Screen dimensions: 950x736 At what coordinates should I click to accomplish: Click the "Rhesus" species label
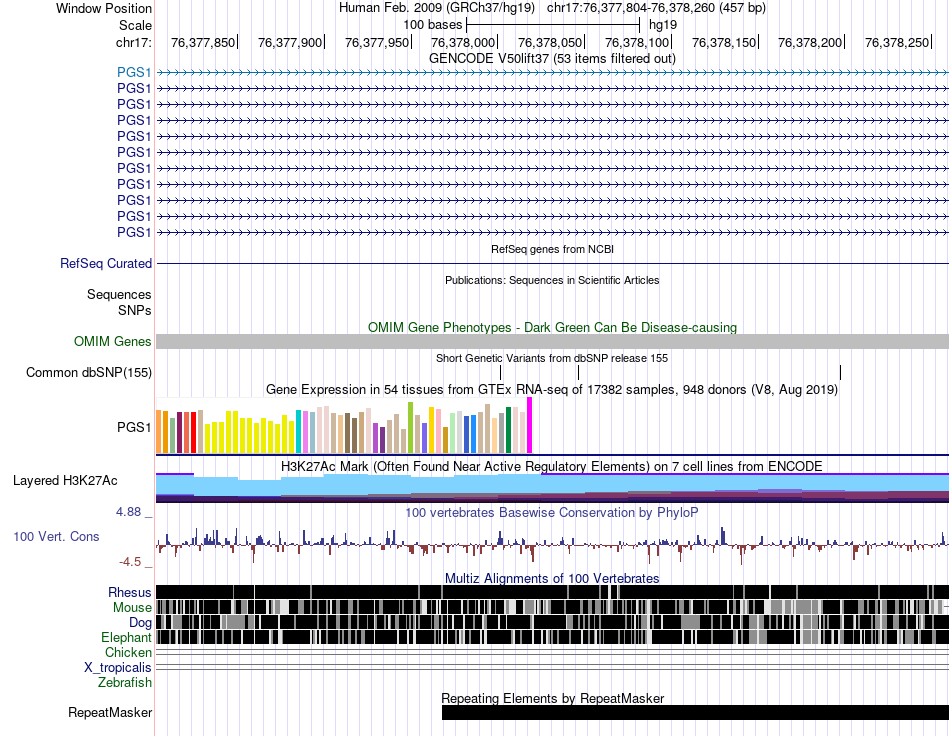[x=130, y=592]
